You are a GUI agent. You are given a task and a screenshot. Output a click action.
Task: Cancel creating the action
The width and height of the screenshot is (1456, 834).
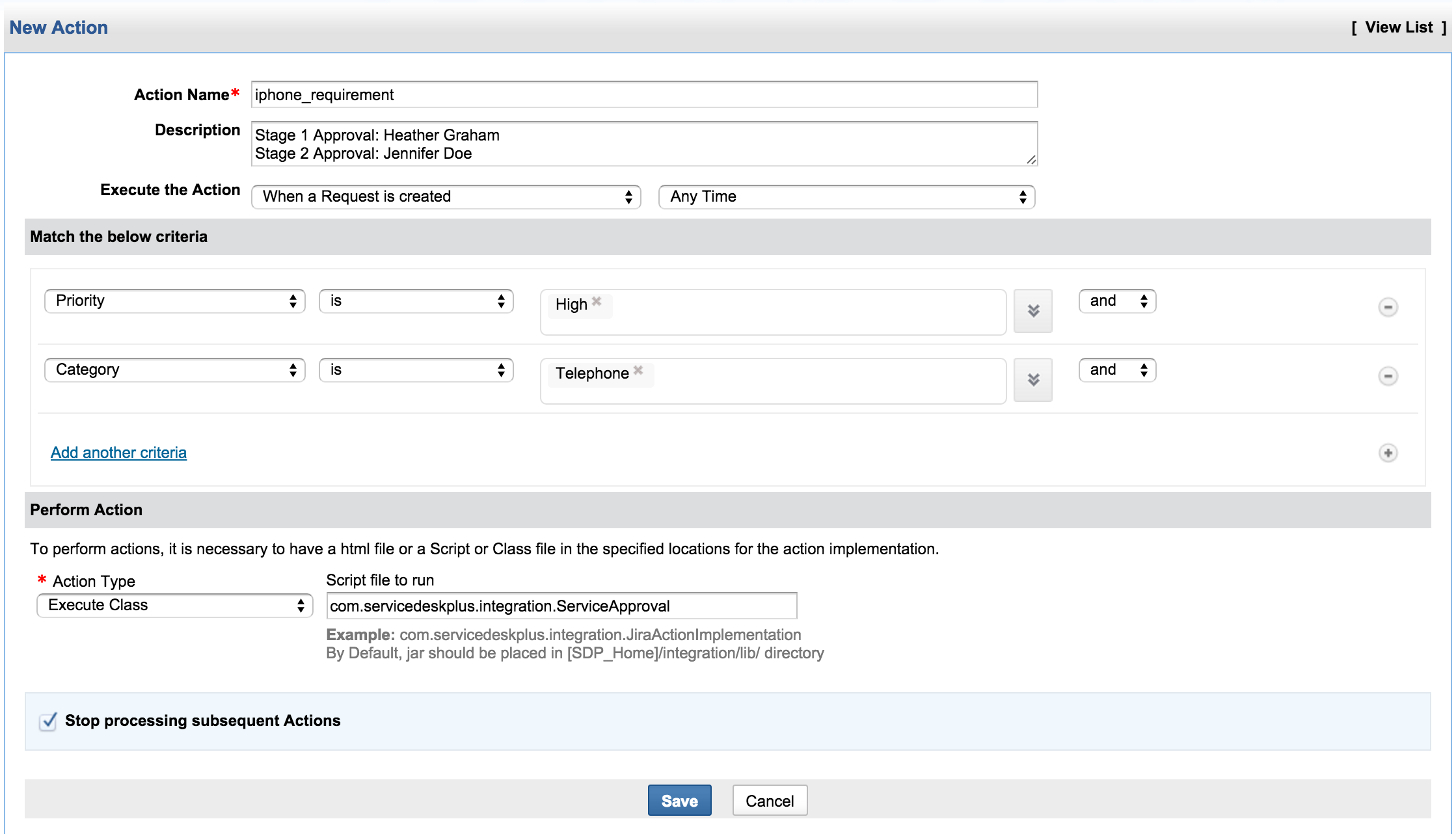pos(769,800)
